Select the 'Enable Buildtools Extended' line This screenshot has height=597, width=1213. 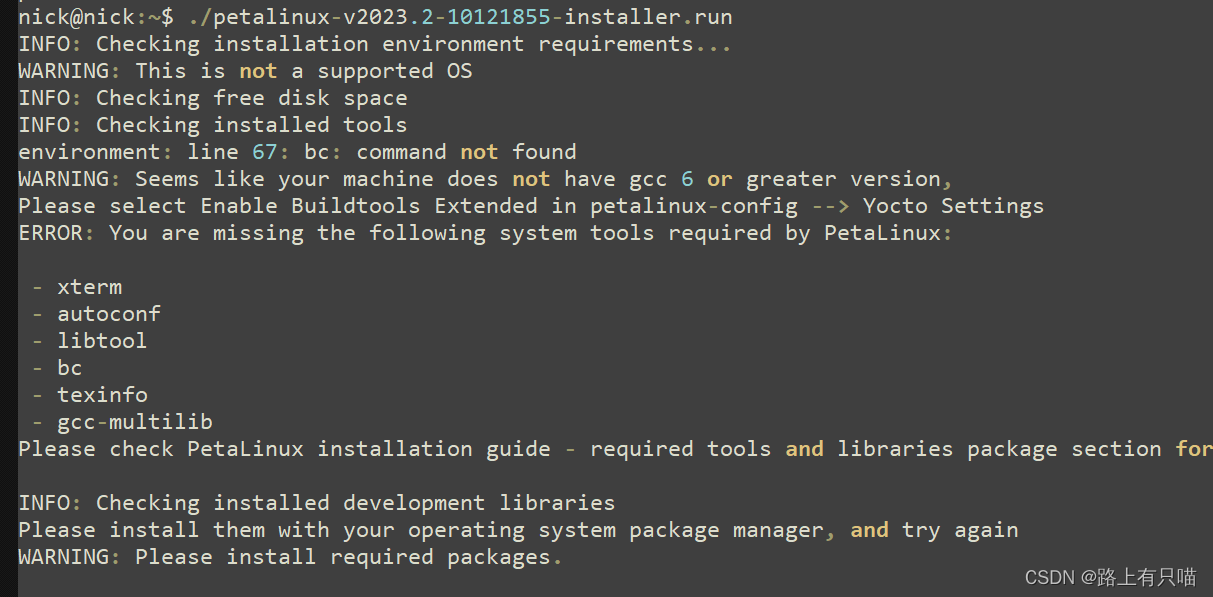click(x=531, y=206)
